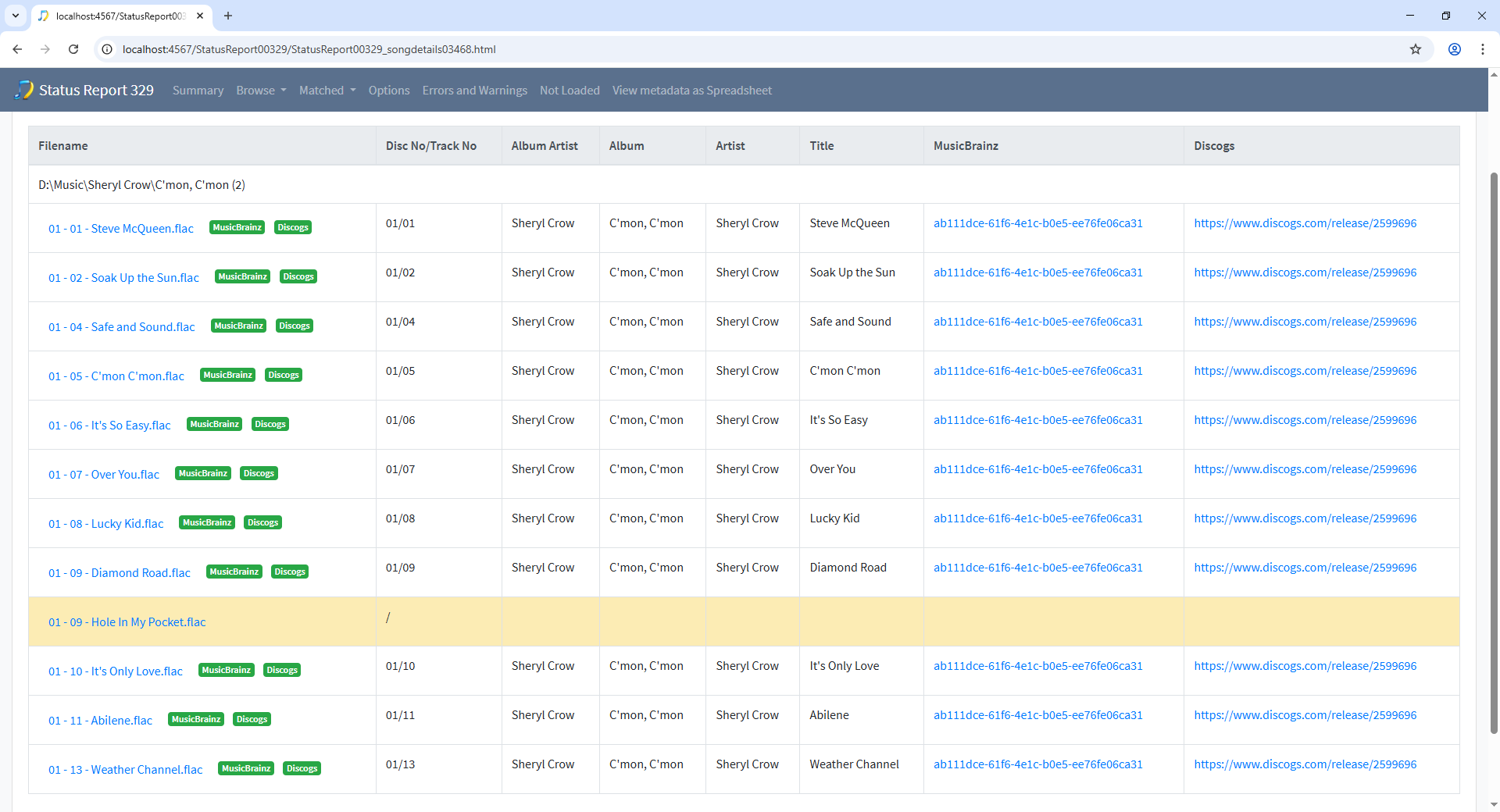Screen dimensions: 1500x812
Task: Click the page vertical scrollbar
Action: (1494, 453)
